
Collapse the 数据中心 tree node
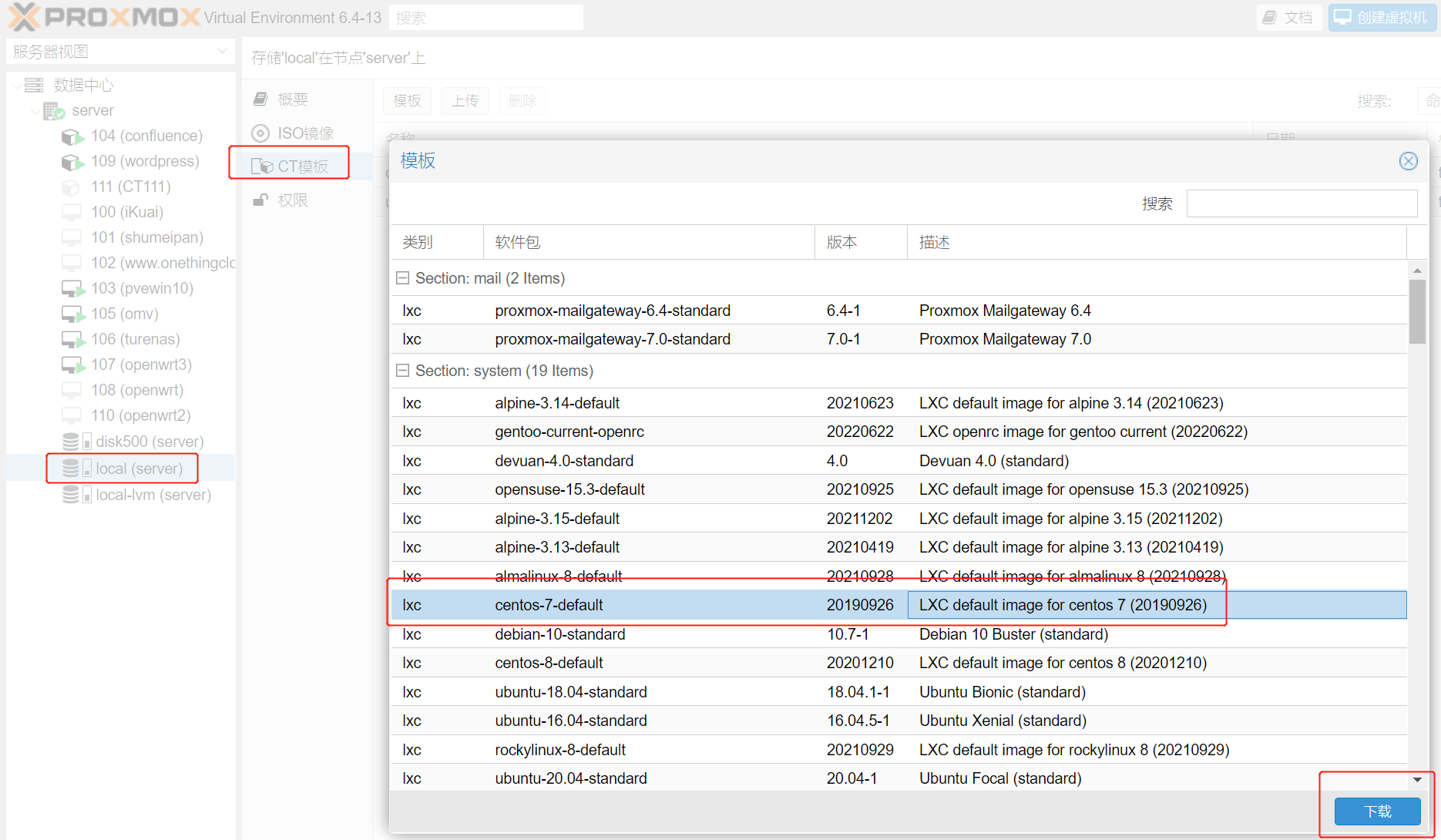click(17, 86)
